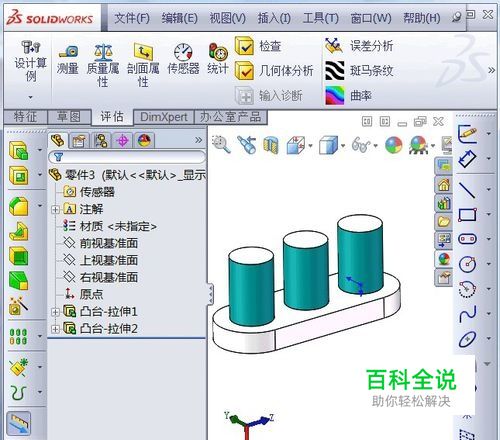The height and width of the screenshot is (440, 500).
Task: Switch to the DimXpert tab
Action: click(x=164, y=117)
